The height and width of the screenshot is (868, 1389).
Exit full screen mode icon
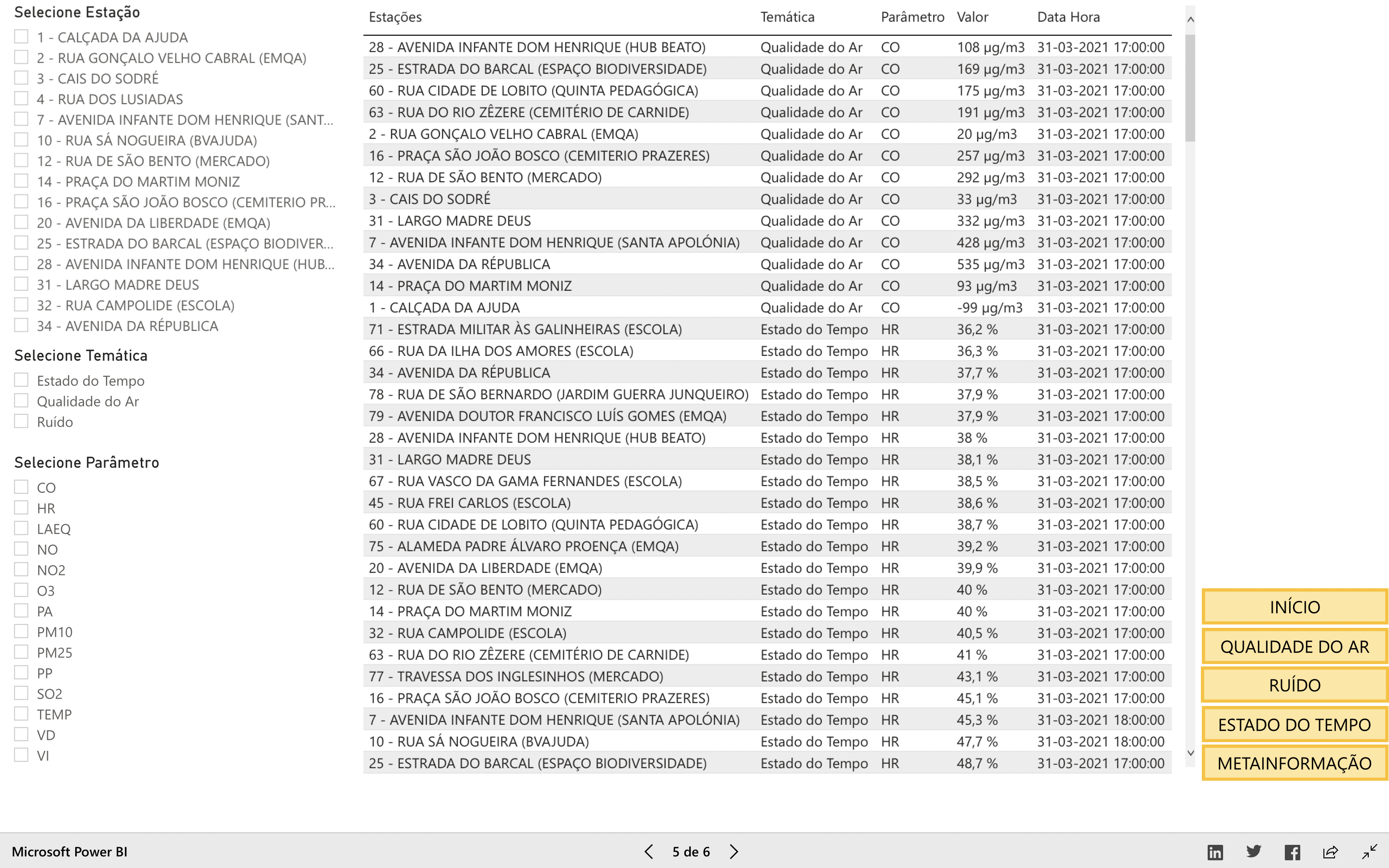point(1370,852)
